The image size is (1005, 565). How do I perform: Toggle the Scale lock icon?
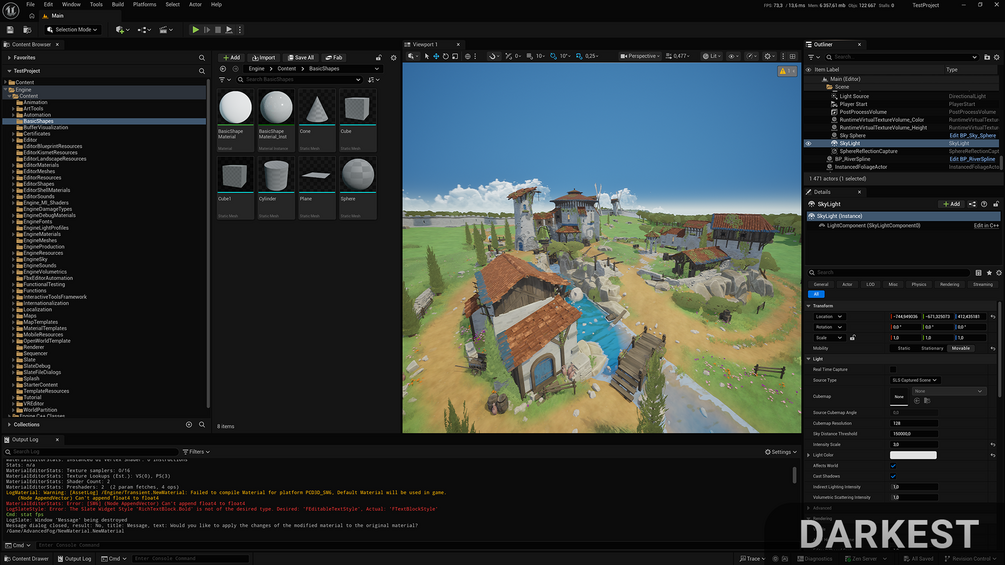852,338
